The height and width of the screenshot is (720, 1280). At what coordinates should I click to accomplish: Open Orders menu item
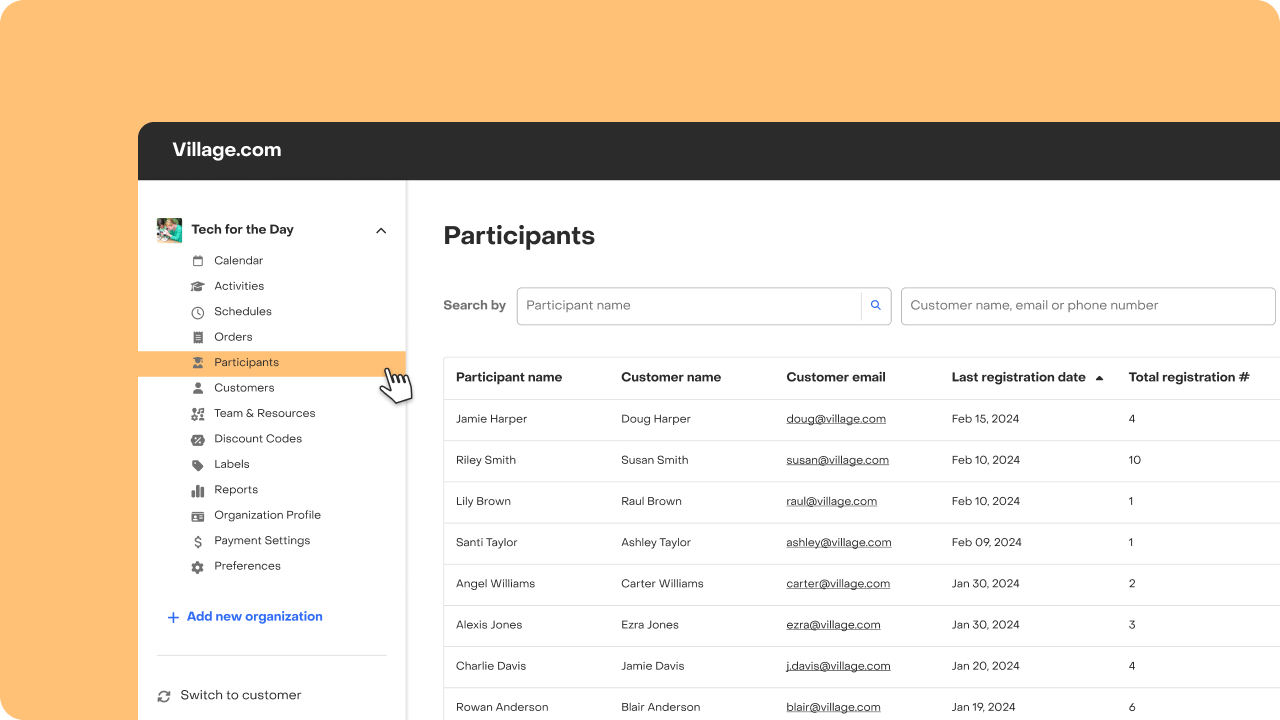[233, 337]
